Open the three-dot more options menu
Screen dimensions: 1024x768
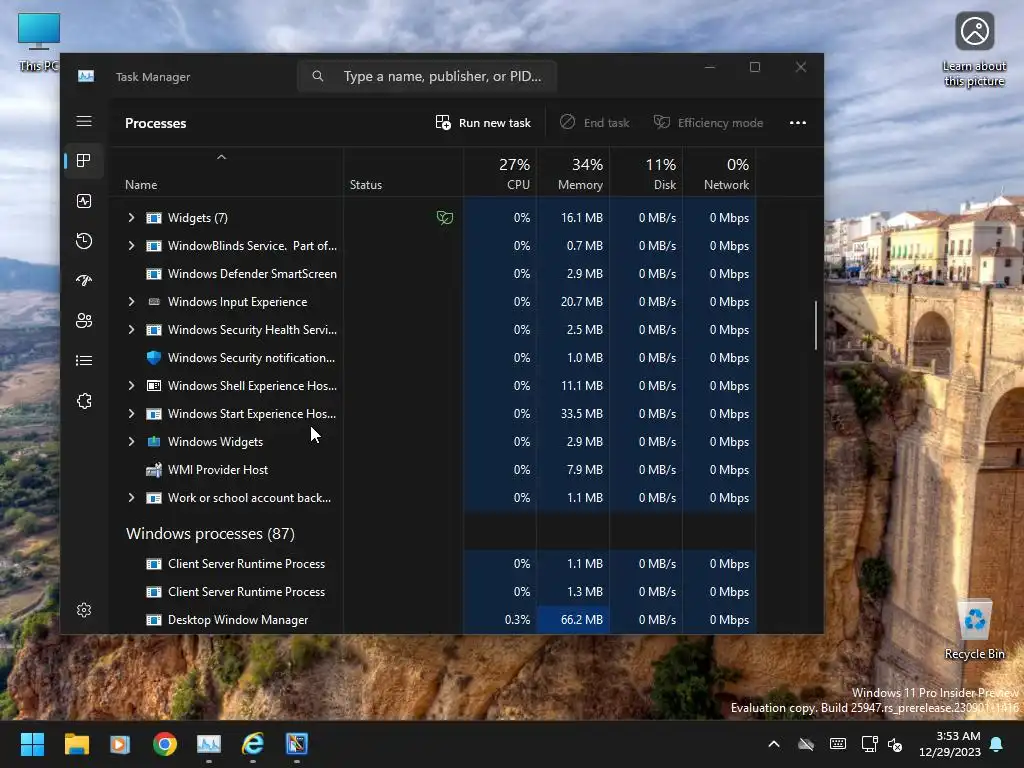coord(797,123)
